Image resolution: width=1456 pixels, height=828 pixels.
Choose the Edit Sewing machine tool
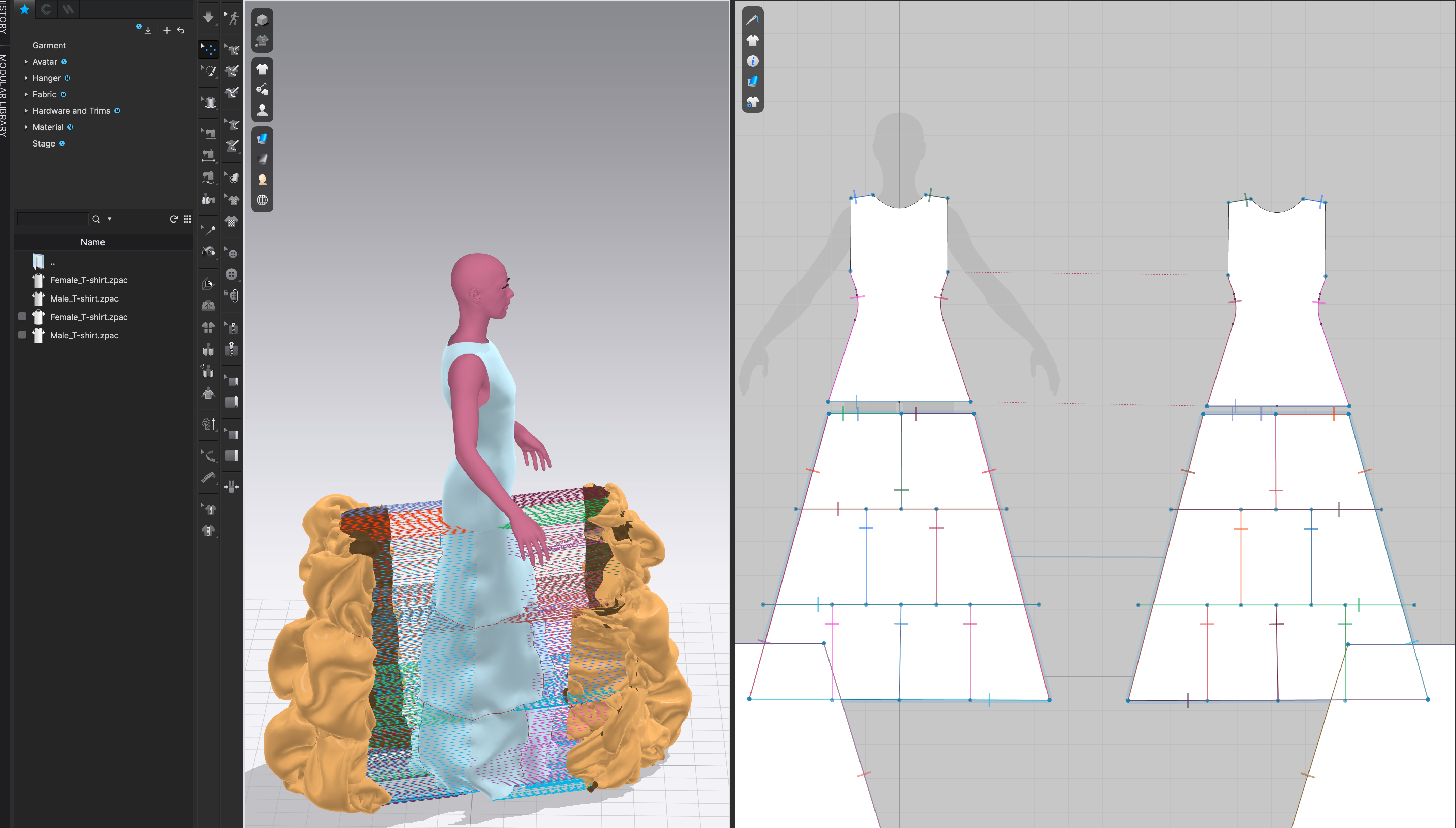tap(208, 134)
